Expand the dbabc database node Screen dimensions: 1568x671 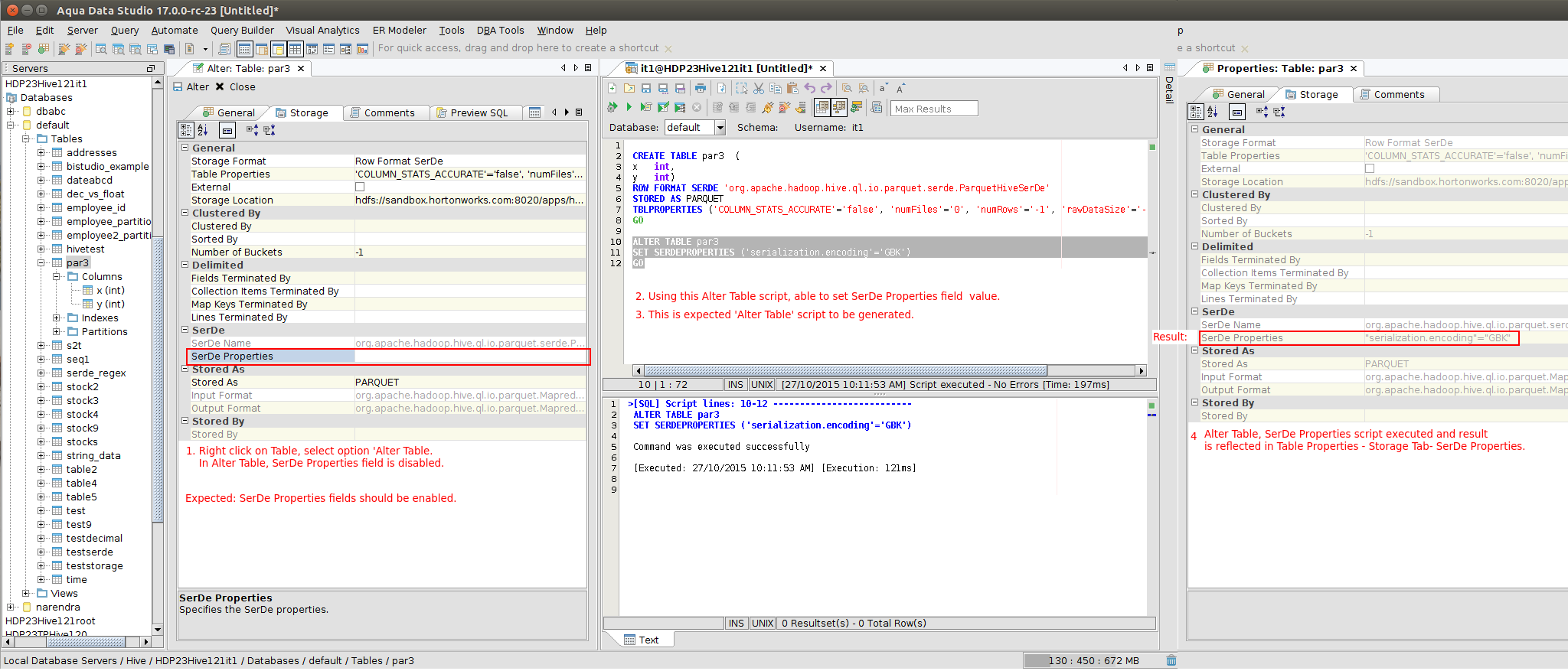[11, 112]
